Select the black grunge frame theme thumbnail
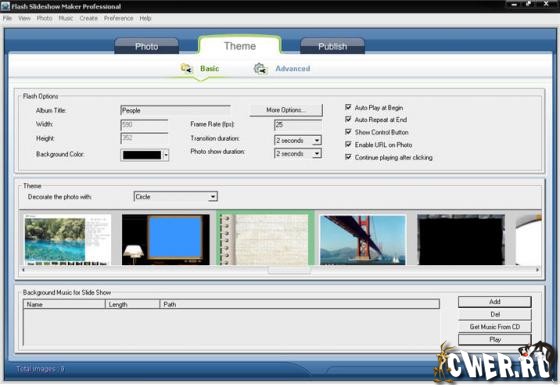The height and width of the screenshot is (387, 560). point(461,240)
